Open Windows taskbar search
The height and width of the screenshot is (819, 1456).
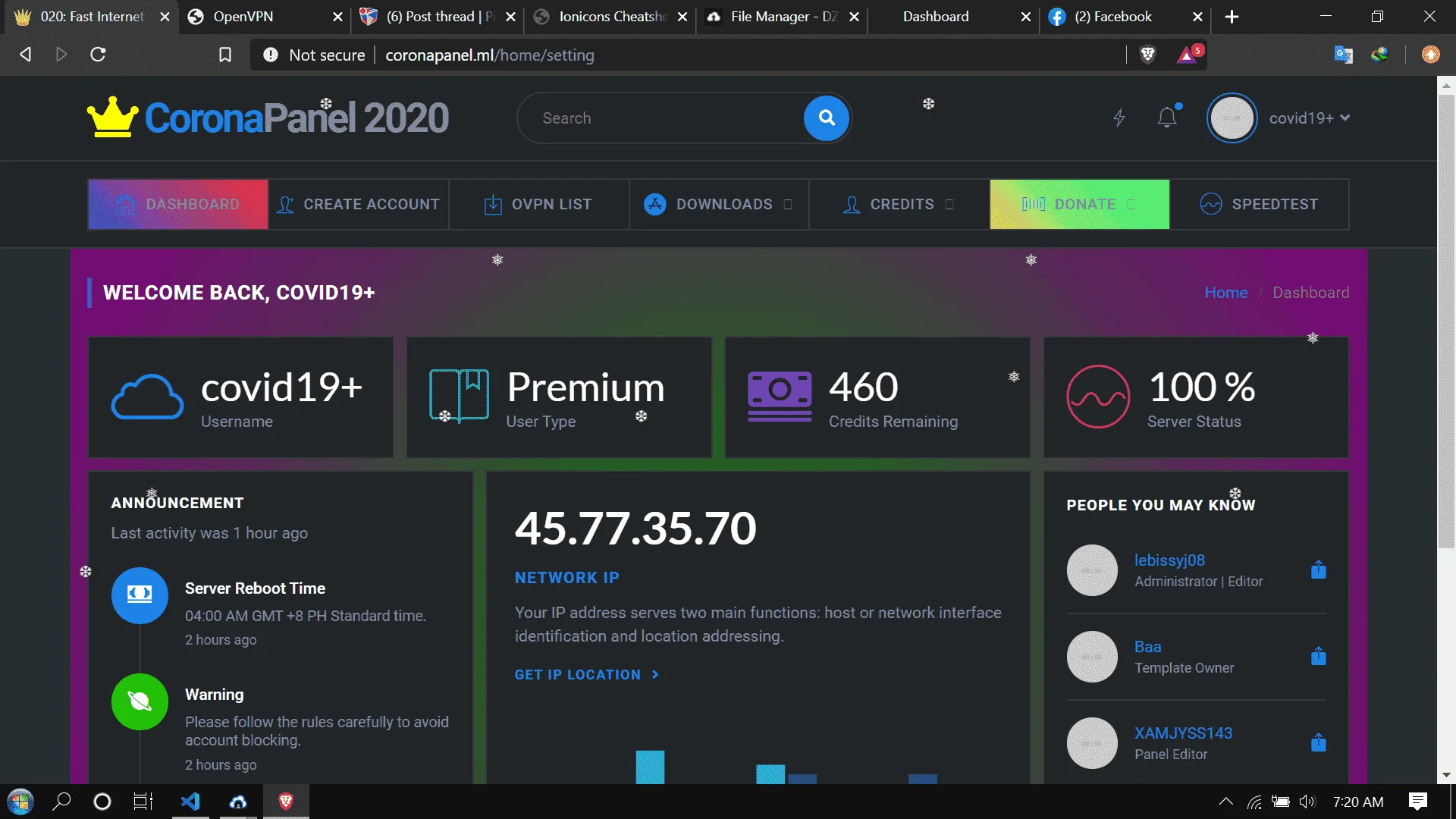(61, 802)
